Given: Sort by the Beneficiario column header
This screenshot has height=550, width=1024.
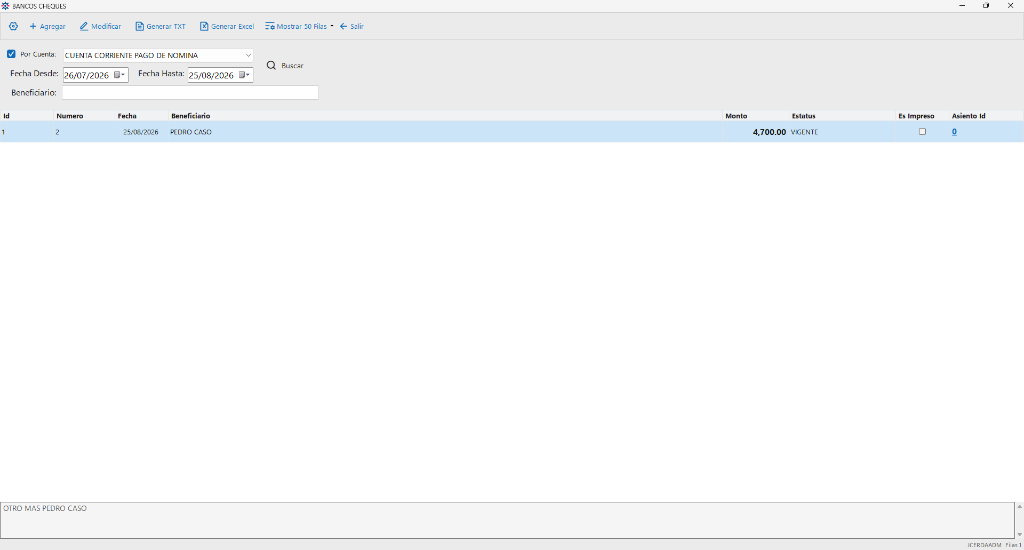Looking at the screenshot, I should [x=445, y=116].
